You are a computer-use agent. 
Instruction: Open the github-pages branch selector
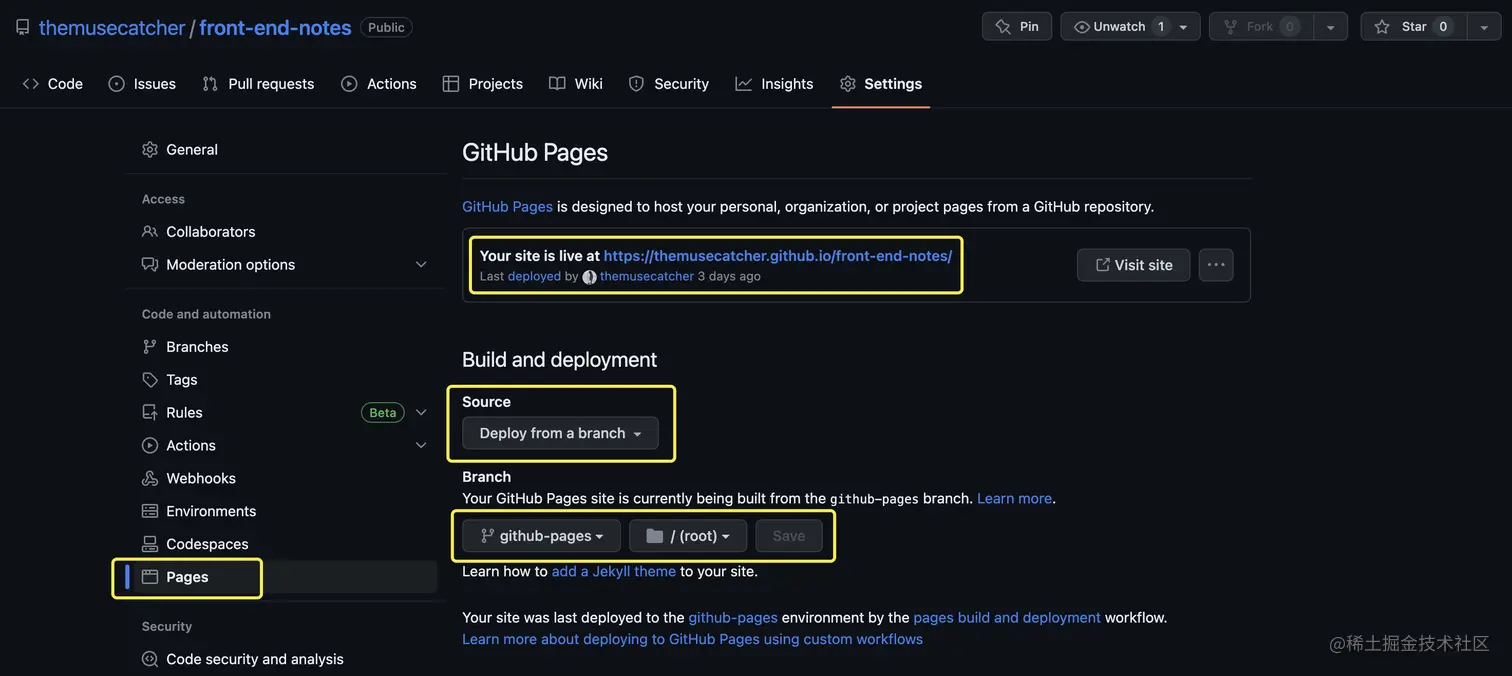coord(541,536)
